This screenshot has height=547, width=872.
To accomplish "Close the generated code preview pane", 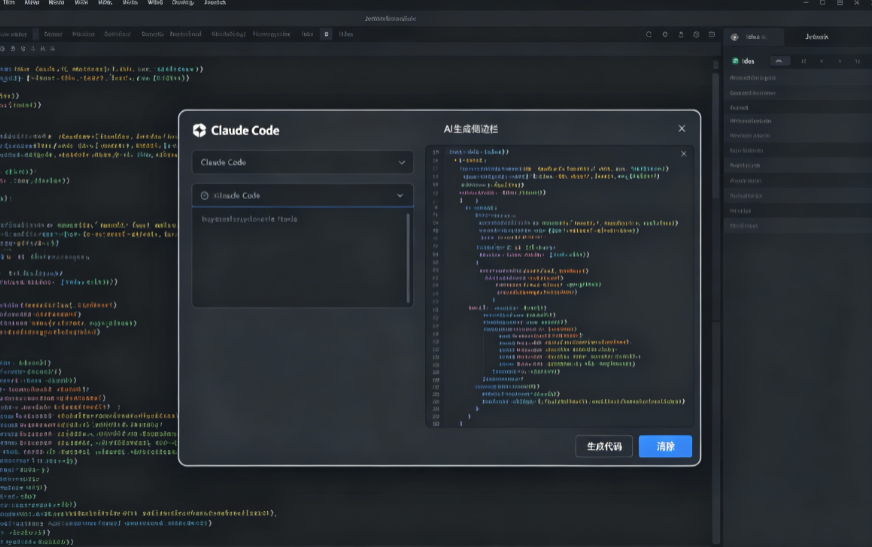I will click(683, 154).
